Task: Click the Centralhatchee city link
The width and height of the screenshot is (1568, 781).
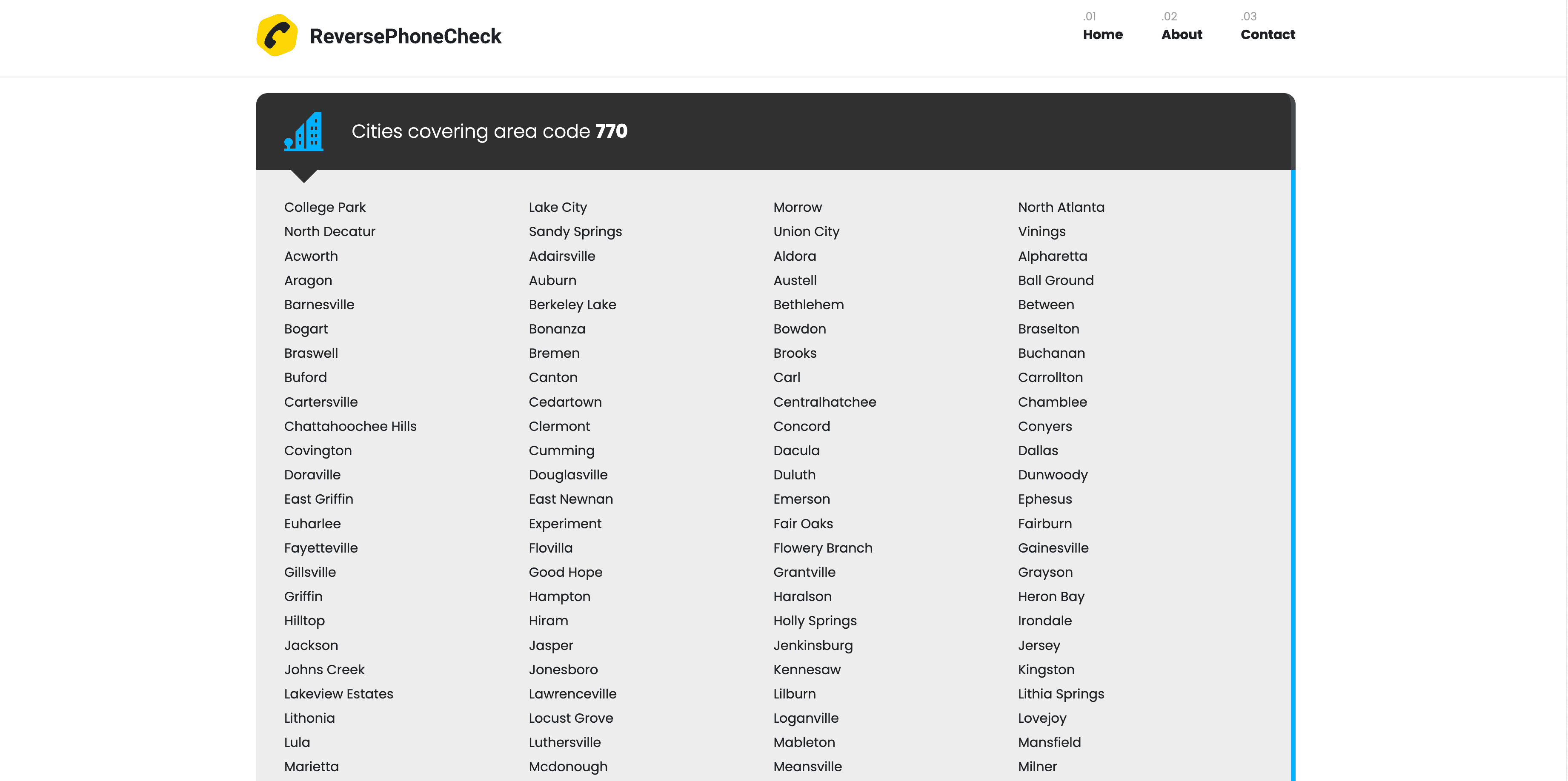Action: click(x=824, y=402)
